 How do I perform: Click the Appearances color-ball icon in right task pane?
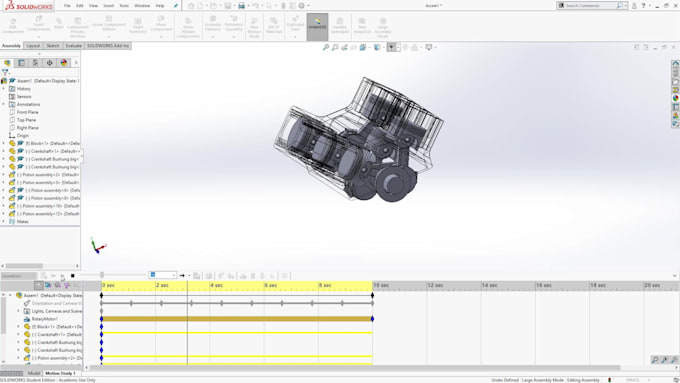pyautogui.click(x=675, y=98)
